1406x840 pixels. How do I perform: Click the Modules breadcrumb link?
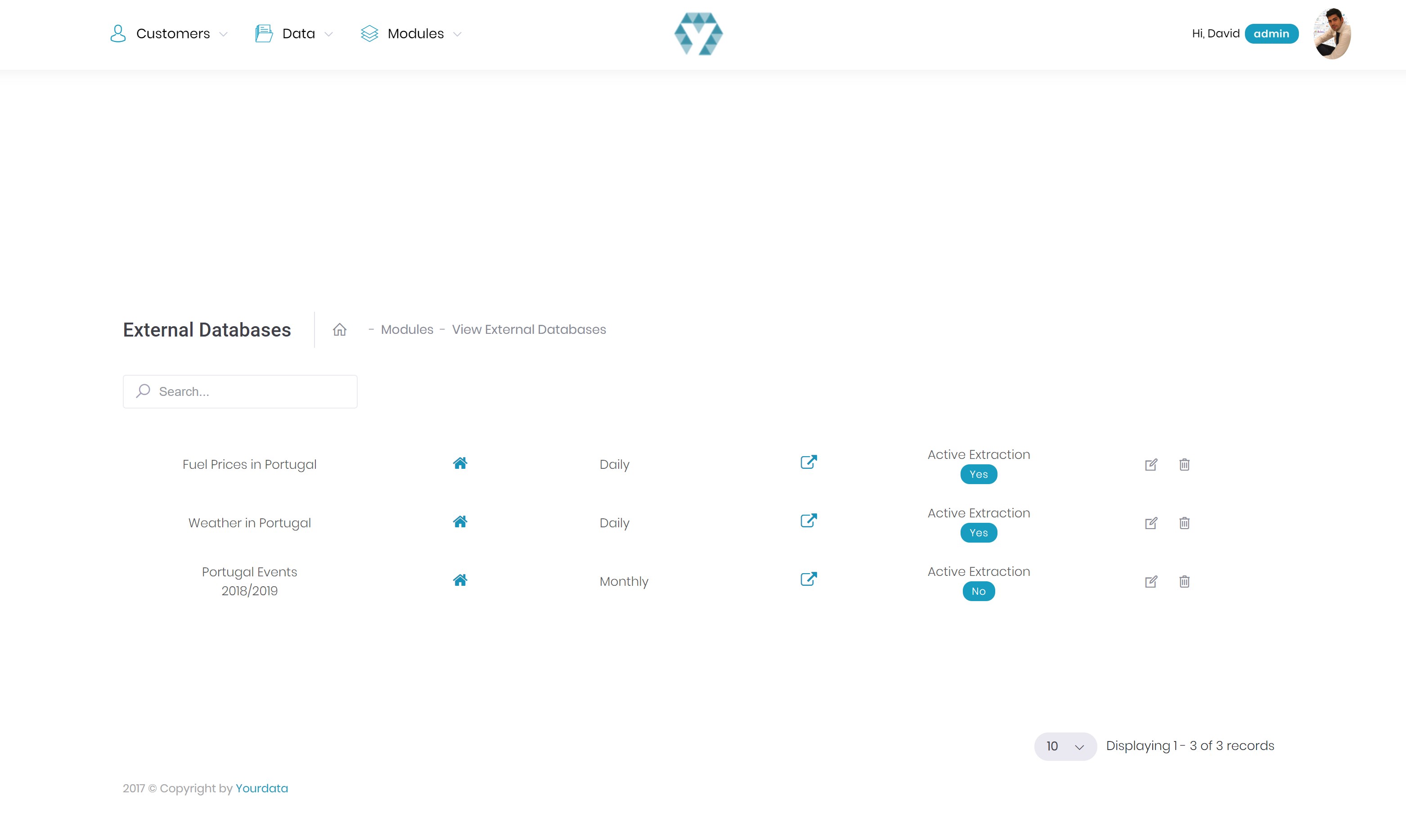coord(406,329)
